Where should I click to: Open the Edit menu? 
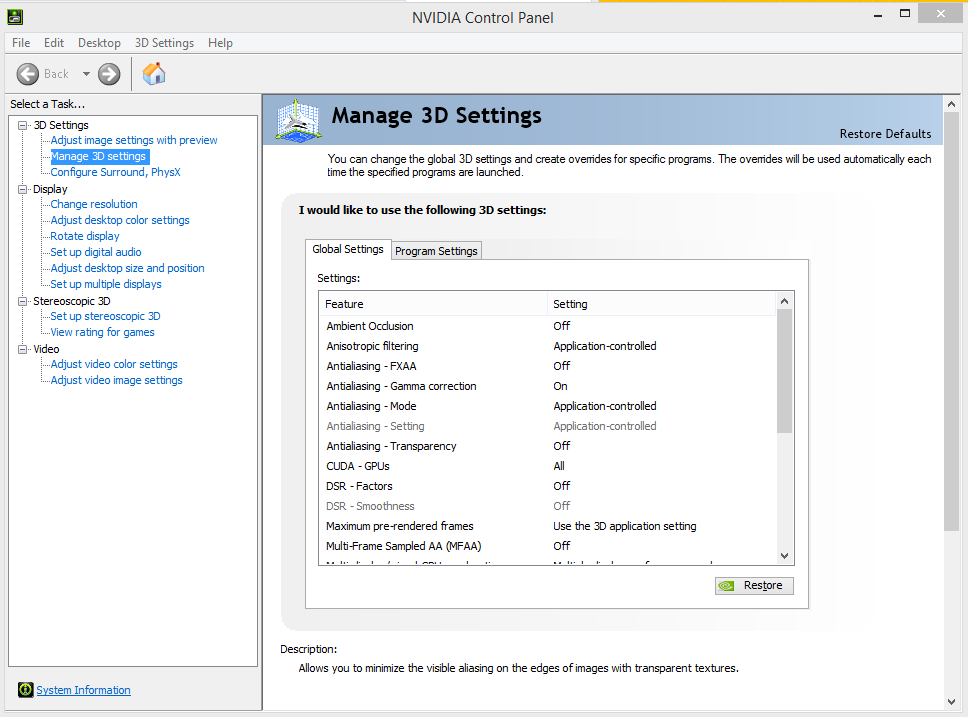pyautogui.click(x=54, y=43)
